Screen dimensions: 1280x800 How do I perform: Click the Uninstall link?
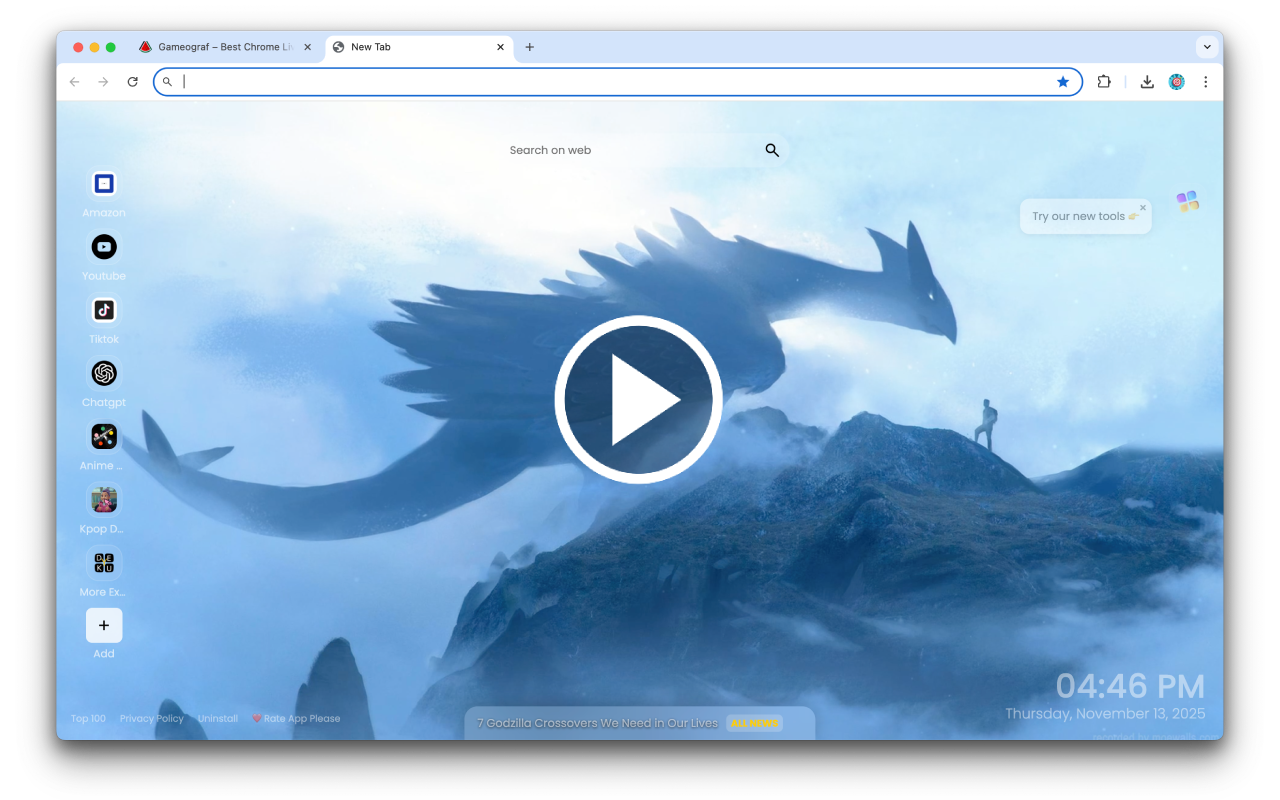pyautogui.click(x=218, y=718)
